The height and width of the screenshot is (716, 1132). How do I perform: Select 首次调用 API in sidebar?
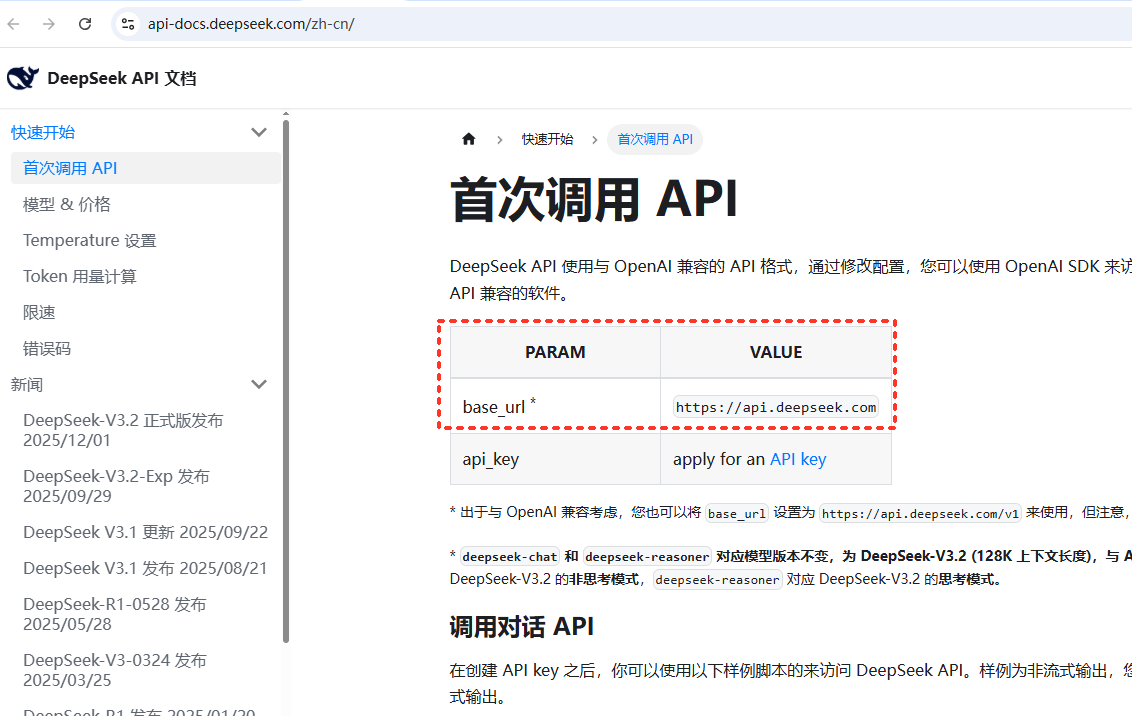click(70, 168)
